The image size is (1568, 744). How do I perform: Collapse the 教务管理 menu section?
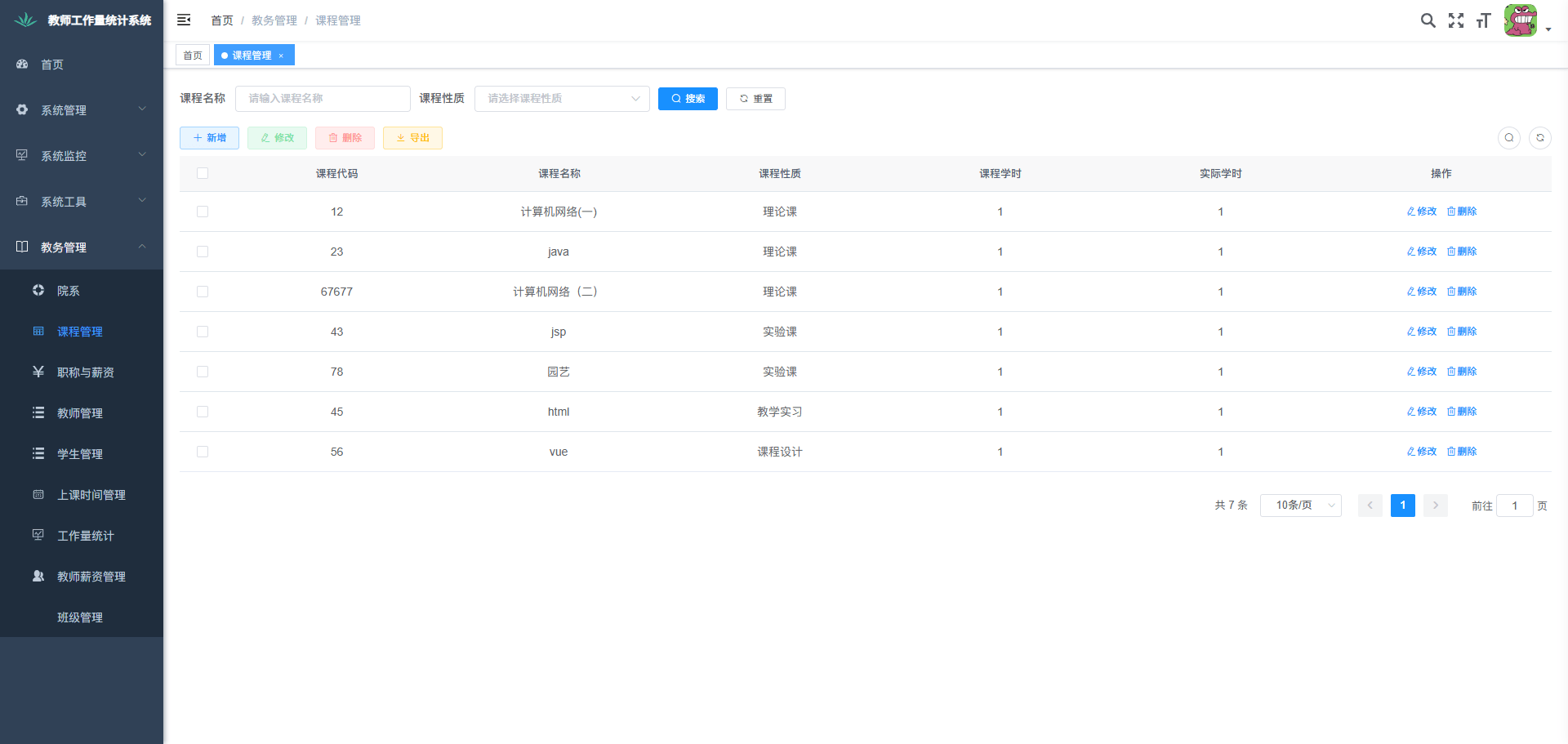(x=81, y=247)
